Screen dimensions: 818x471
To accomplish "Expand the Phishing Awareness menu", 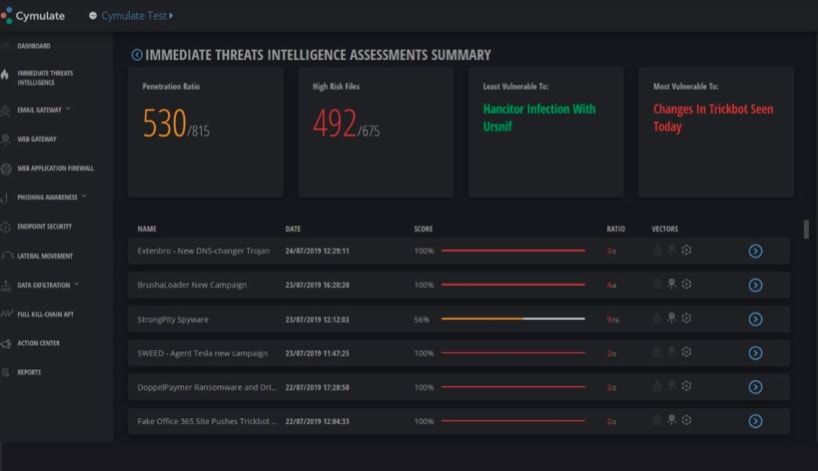I will 52,197.
